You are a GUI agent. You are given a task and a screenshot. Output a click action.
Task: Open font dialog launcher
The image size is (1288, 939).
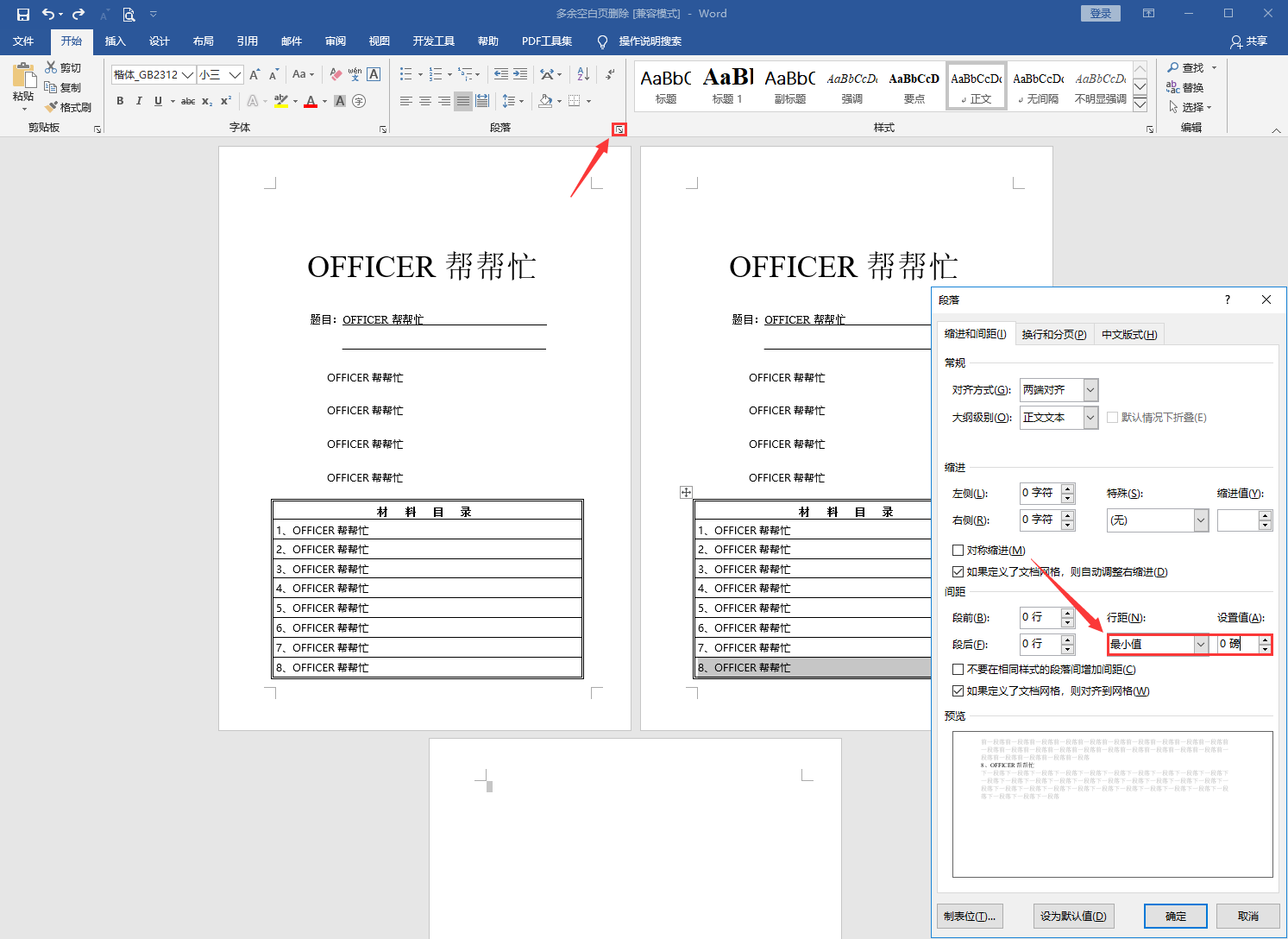383,129
